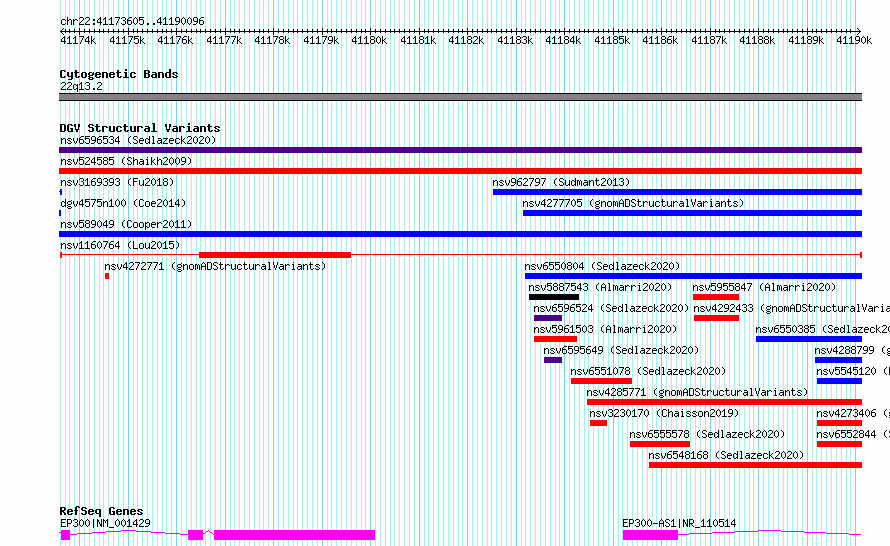Select the red nsv6555578 variant bar
This screenshot has height=546, width=890.
[660, 444]
